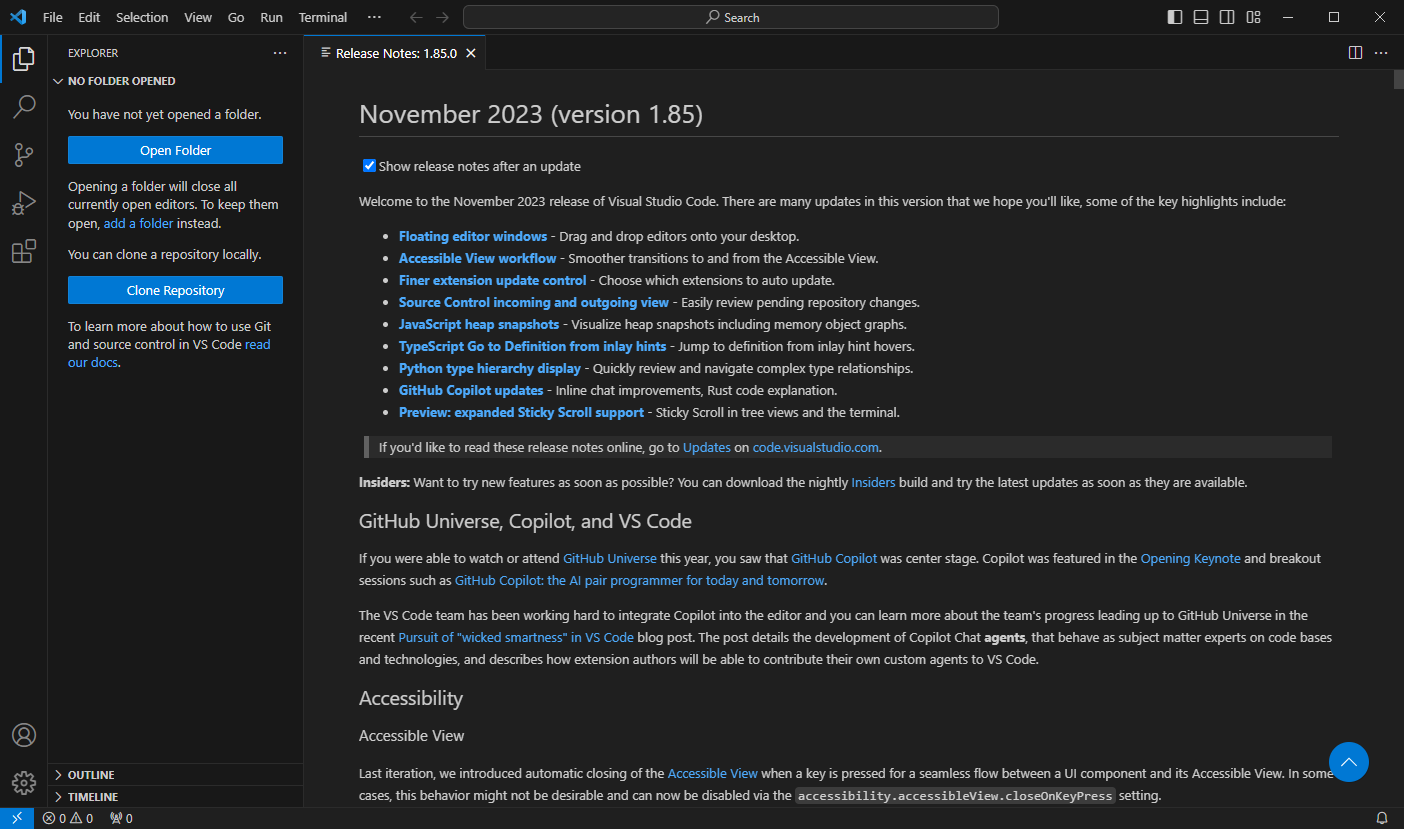
Task: Open the Explorer view in activity bar
Action: pyautogui.click(x=24, y=59)
